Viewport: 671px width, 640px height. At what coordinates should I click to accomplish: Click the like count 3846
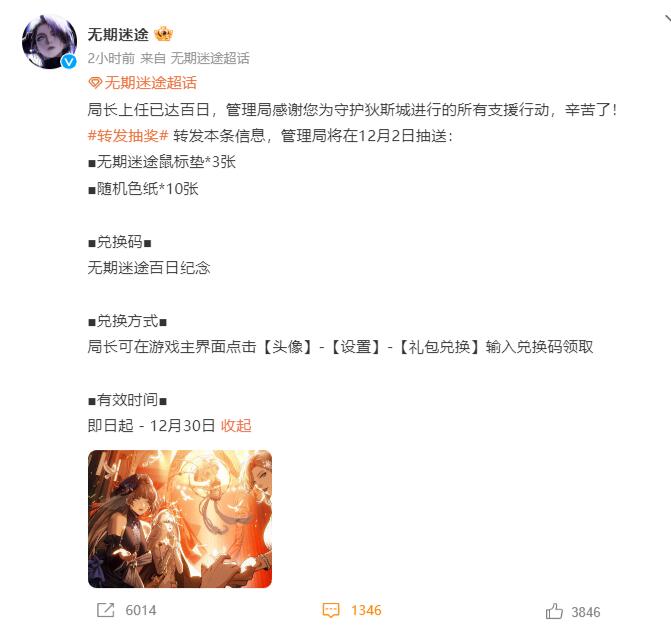coord(586,612)
